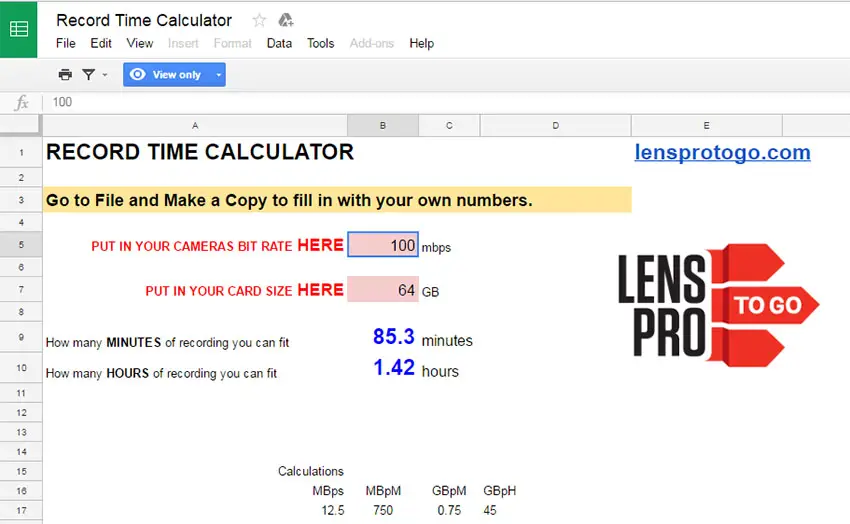Screen dimensions: 850x524
Task: Open the View menu
Action: point(140,43)
